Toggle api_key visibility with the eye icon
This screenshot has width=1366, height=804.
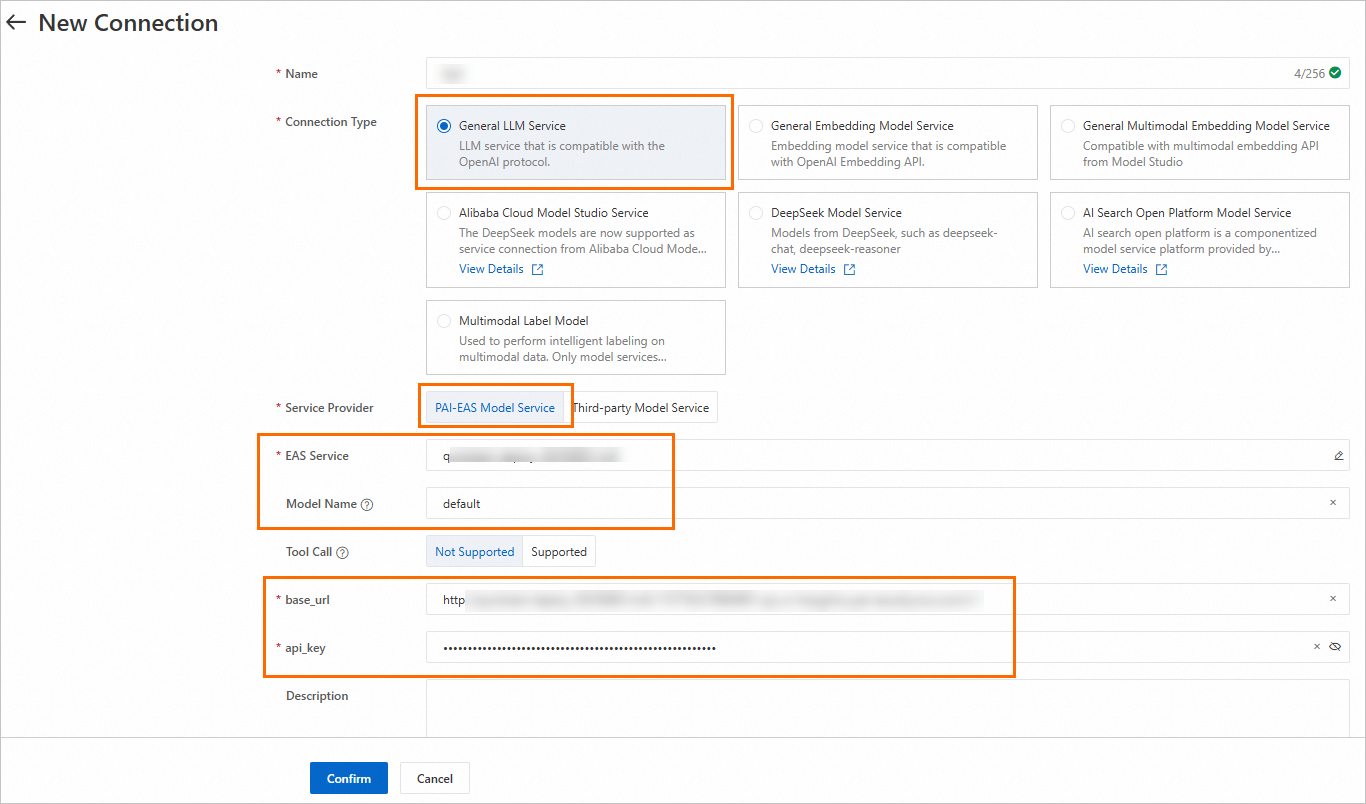[1335, 647]
